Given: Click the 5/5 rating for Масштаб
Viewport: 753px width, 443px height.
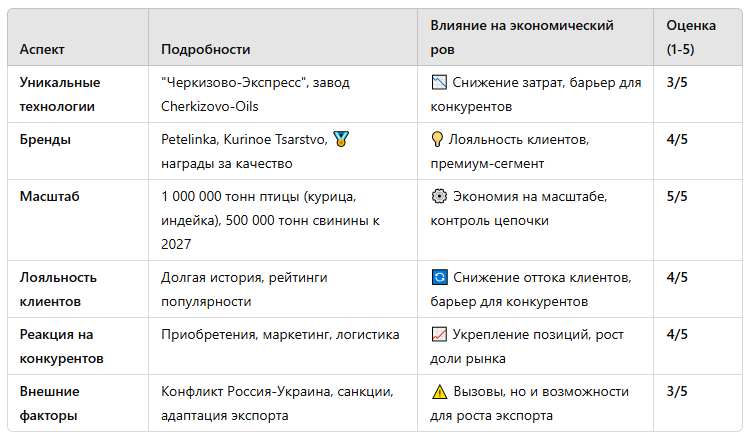Looking at the screenshot, I should pos(677,197).
